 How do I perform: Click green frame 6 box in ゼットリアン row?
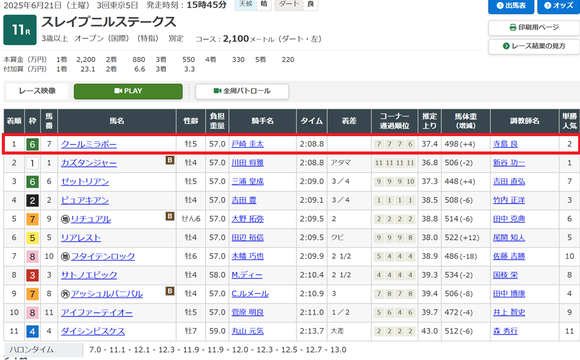coord(32,182)
